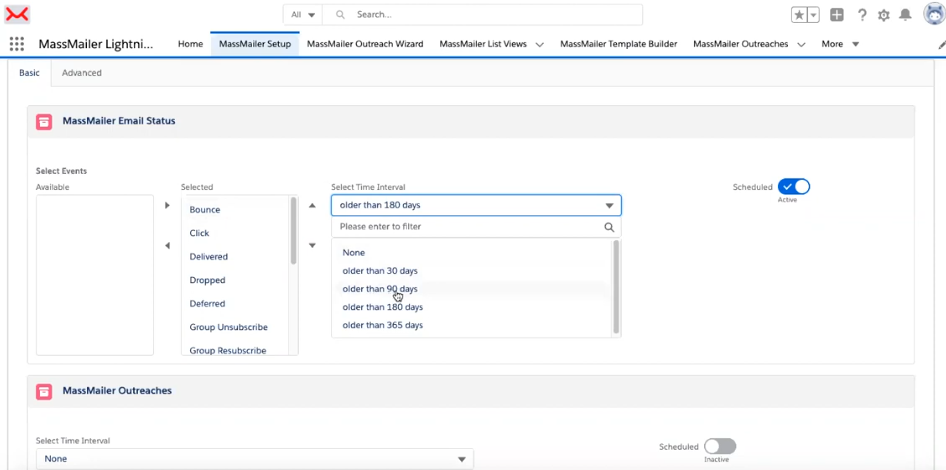Enable the Outreaches Scheduled toggle
Image resolution: width=946 pixels, height=470 pixels.
tap(720, 446)
